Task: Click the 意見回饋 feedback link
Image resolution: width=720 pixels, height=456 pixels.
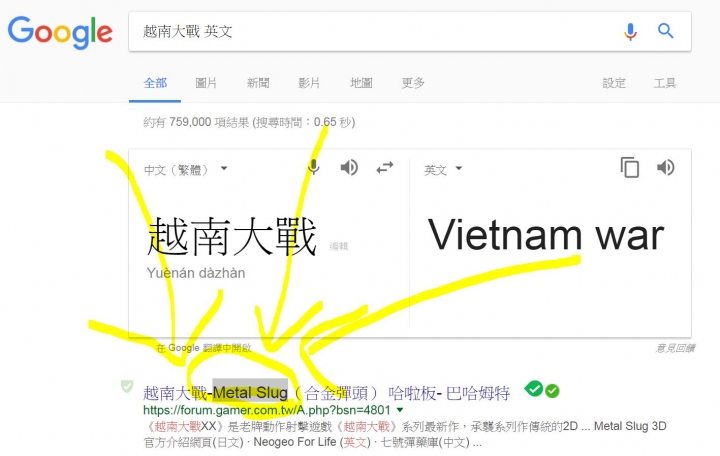Action: (x=675, y=348)
